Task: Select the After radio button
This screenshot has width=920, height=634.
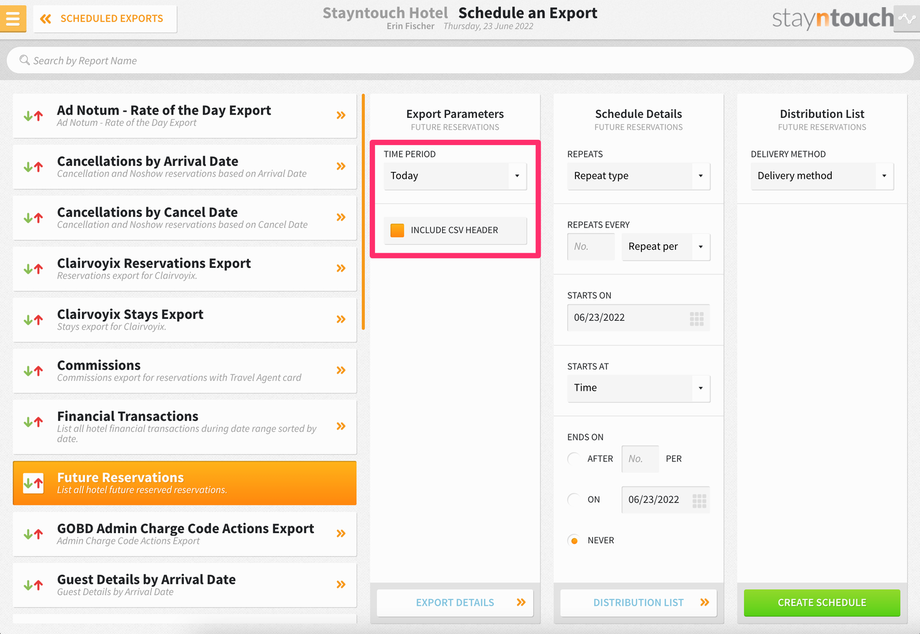Action: click(574, 459)
